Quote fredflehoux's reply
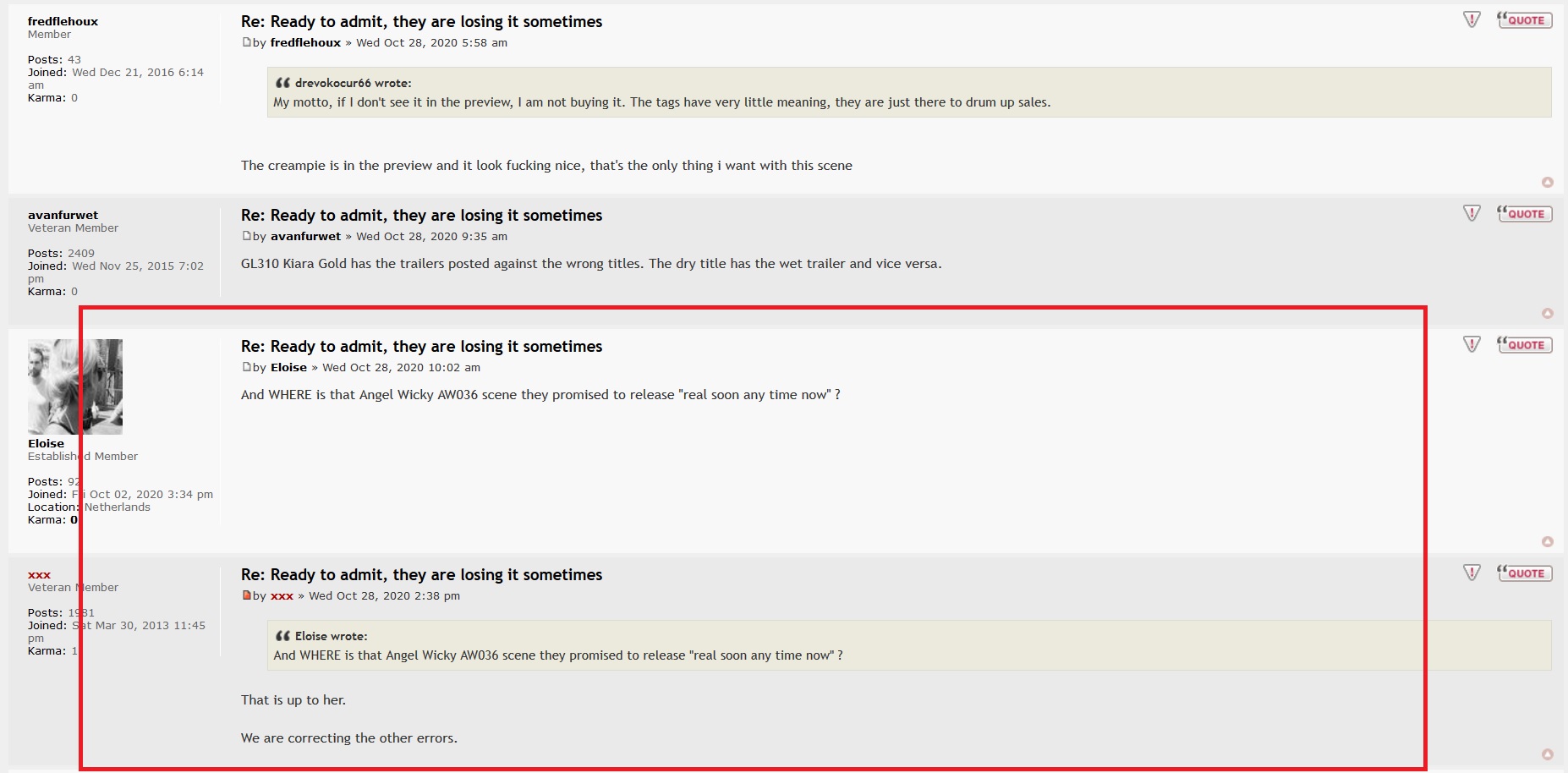Viewport: 1568px width, 773px height. click(x=1524, y=20)
